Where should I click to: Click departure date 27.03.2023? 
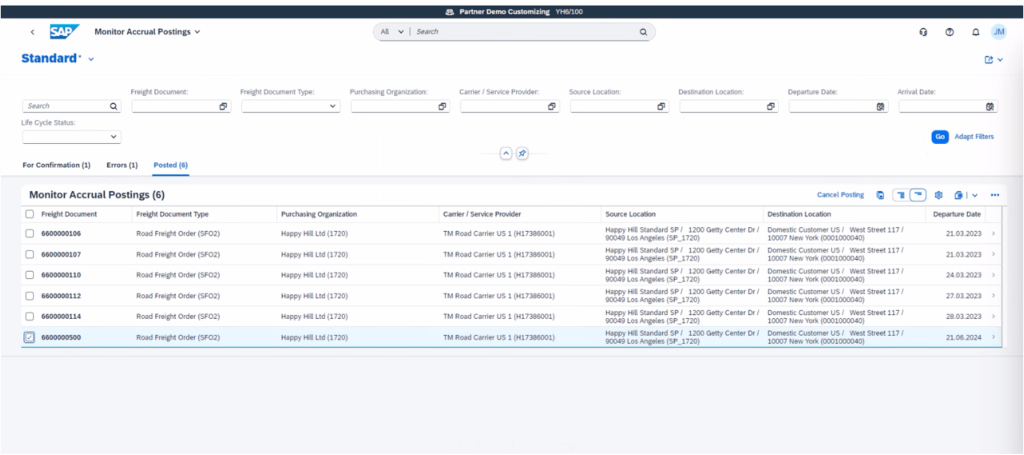964,296
